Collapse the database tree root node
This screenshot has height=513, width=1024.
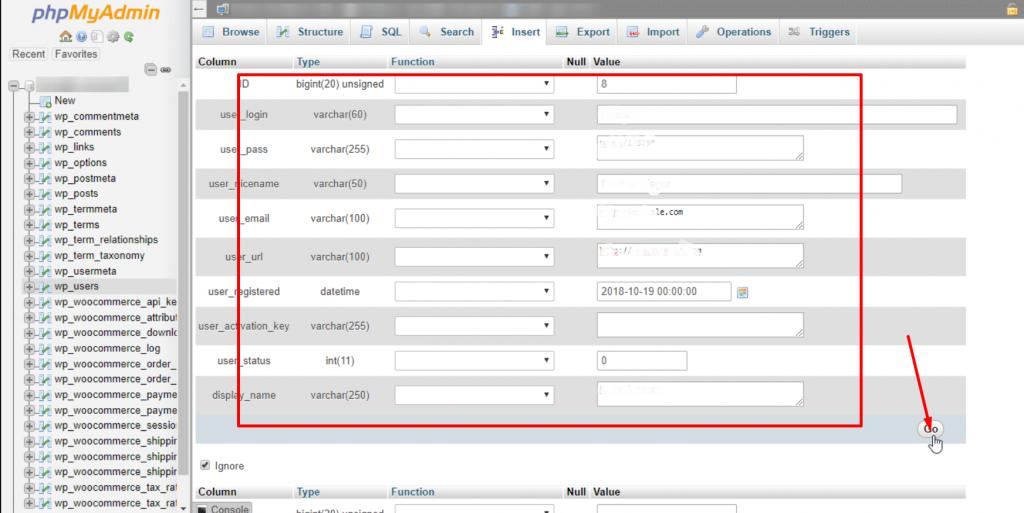point(15,86)
